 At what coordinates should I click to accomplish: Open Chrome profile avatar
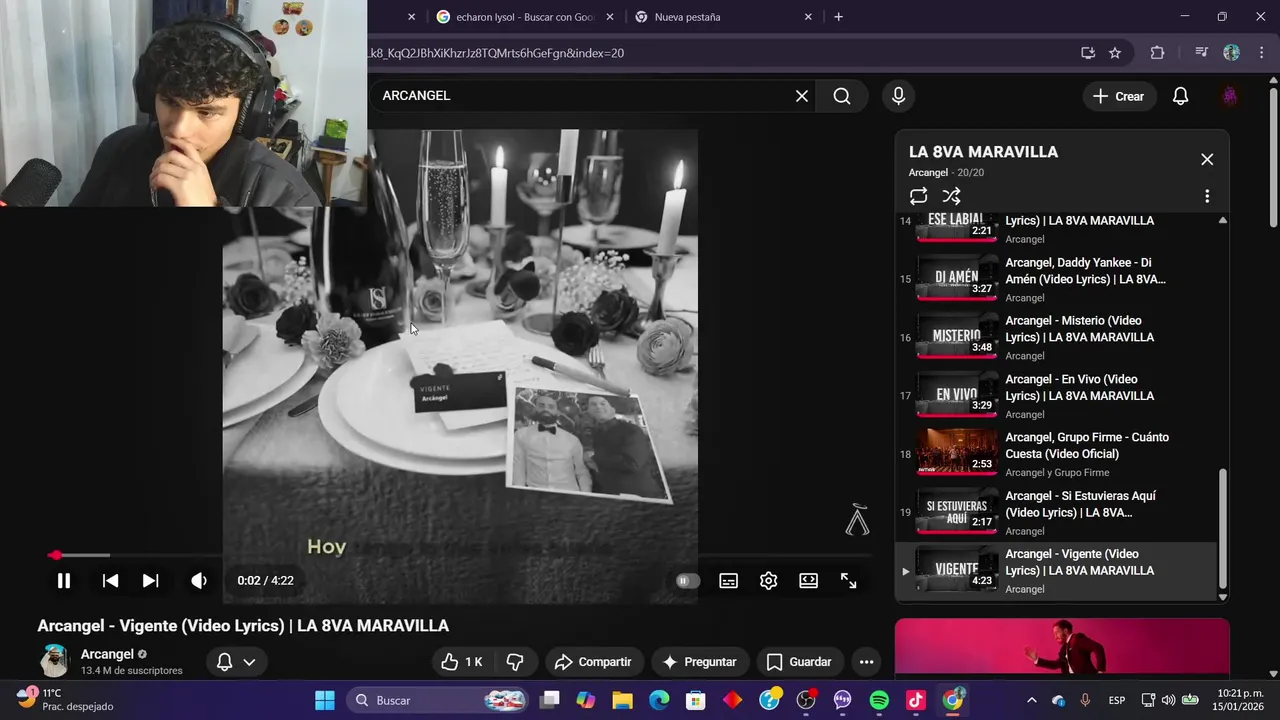point(1231,53)
